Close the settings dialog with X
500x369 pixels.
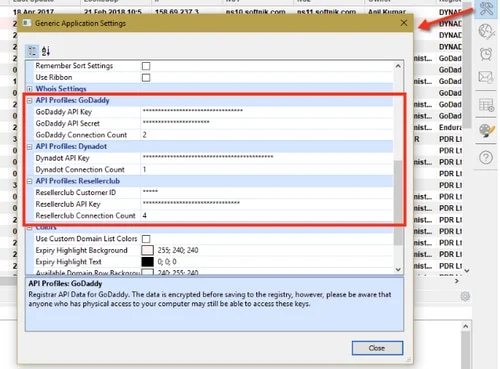pyautogui.click(x=404, y=23)
